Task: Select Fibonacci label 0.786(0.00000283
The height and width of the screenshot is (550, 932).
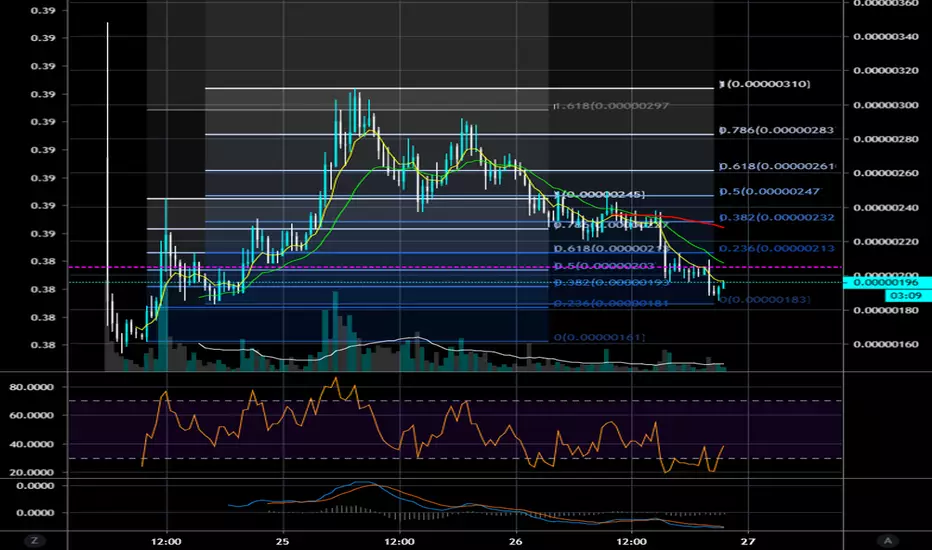Action: coord(776,130)
